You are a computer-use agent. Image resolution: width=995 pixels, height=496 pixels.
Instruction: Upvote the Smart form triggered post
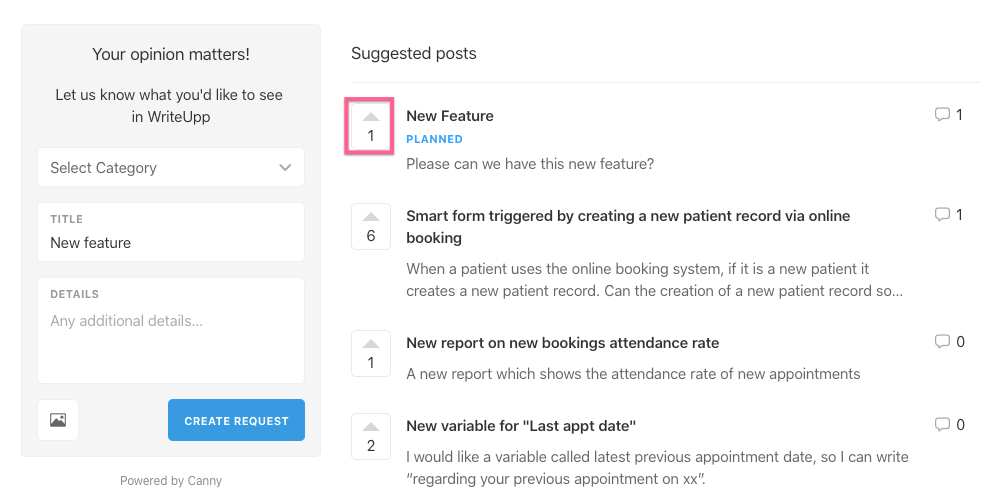click(x=371, y=226)
